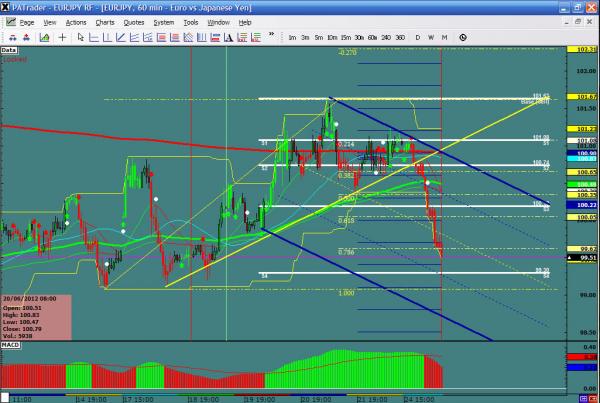Switch chart to 1m timeframe
This screenshot has width=600, height=403.
coord(292,37)
